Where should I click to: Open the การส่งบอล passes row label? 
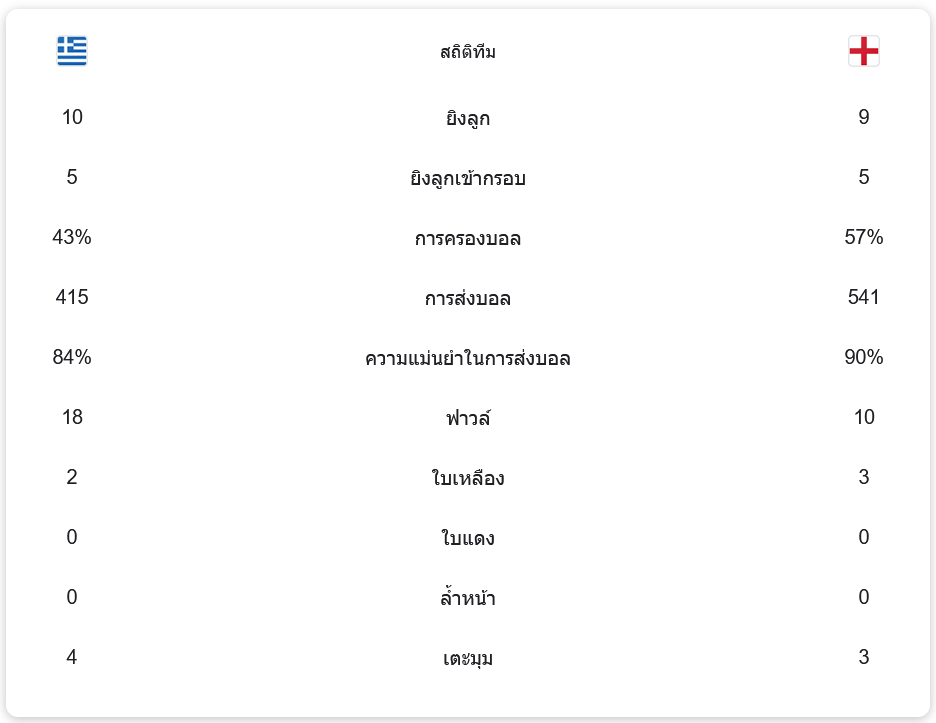pyautogui.click(x=468, y=299)
